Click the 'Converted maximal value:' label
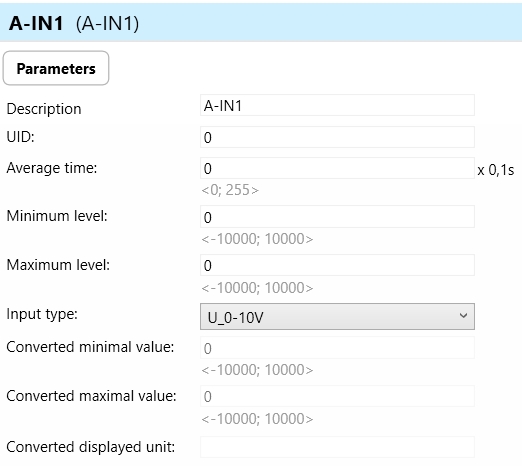 (x=91, y=396)
